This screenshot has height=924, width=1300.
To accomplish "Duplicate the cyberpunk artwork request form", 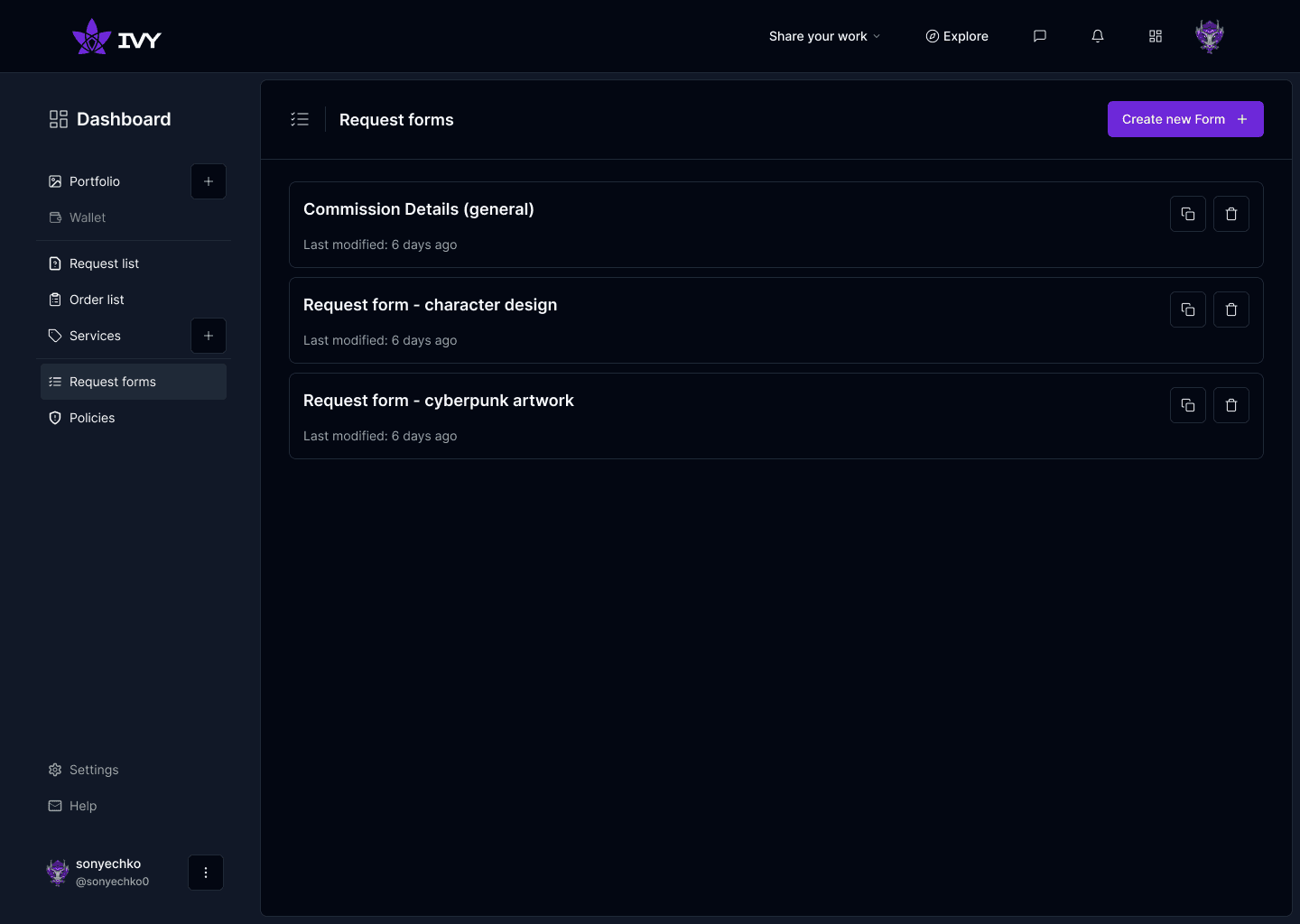I will click(1188, 405).
